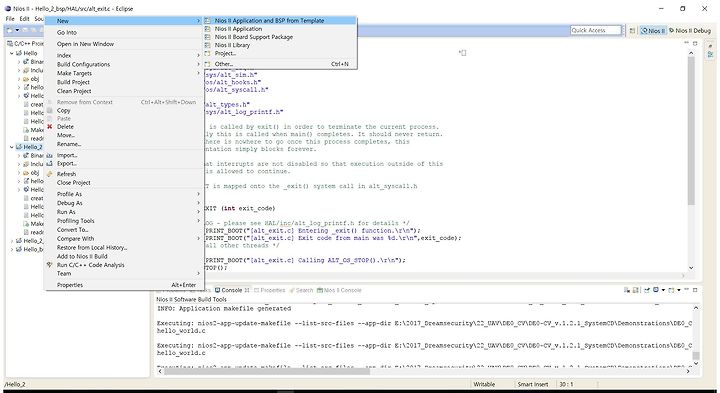The image size is (720, 393).
Task: Open Profiling Tools submenu
Action: click(x=124, y=221)
